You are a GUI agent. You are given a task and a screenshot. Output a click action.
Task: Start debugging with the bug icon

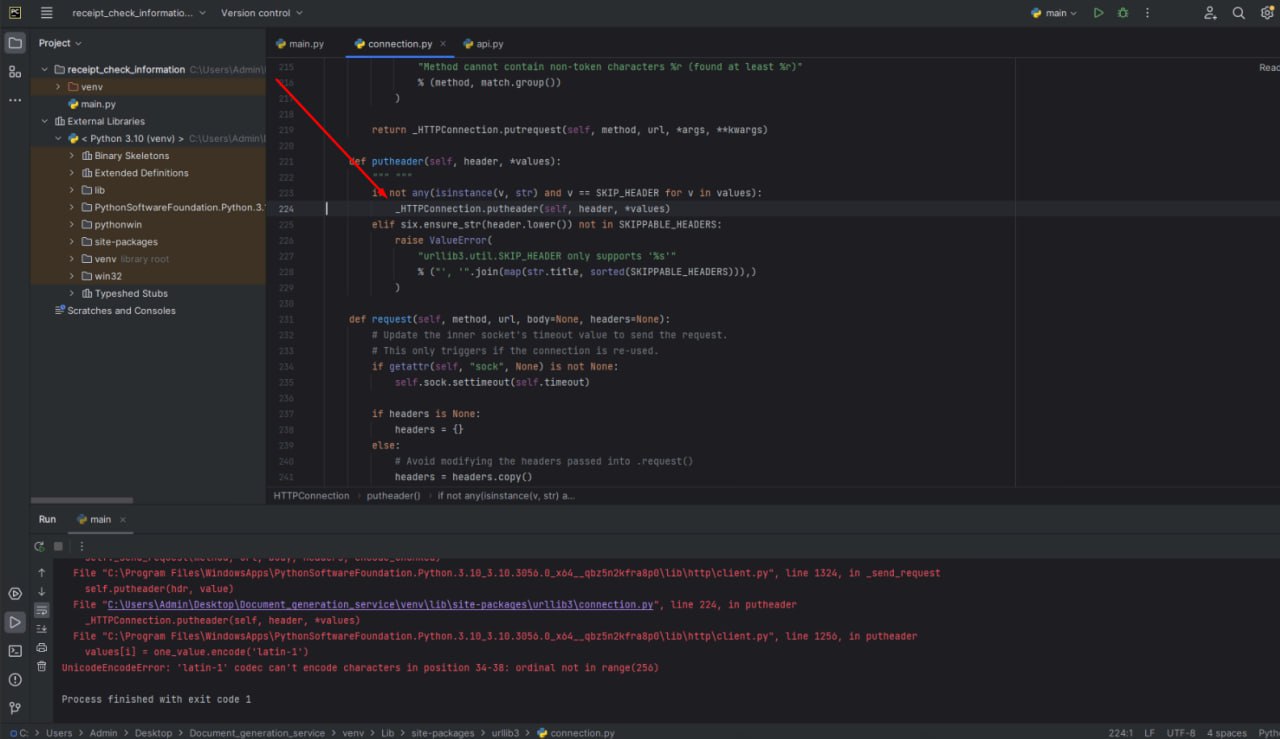pos(1123,13)
